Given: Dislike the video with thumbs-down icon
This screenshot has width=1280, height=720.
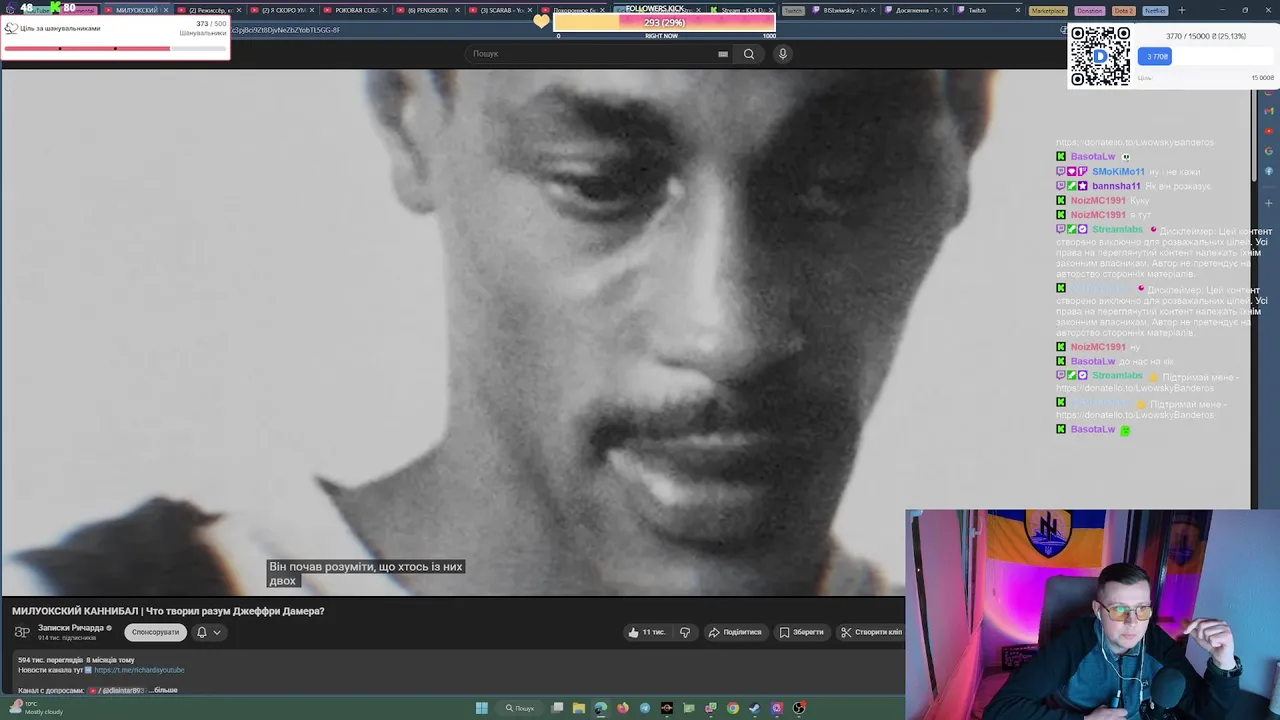Looking at the screenshot, I should point(685,632).
